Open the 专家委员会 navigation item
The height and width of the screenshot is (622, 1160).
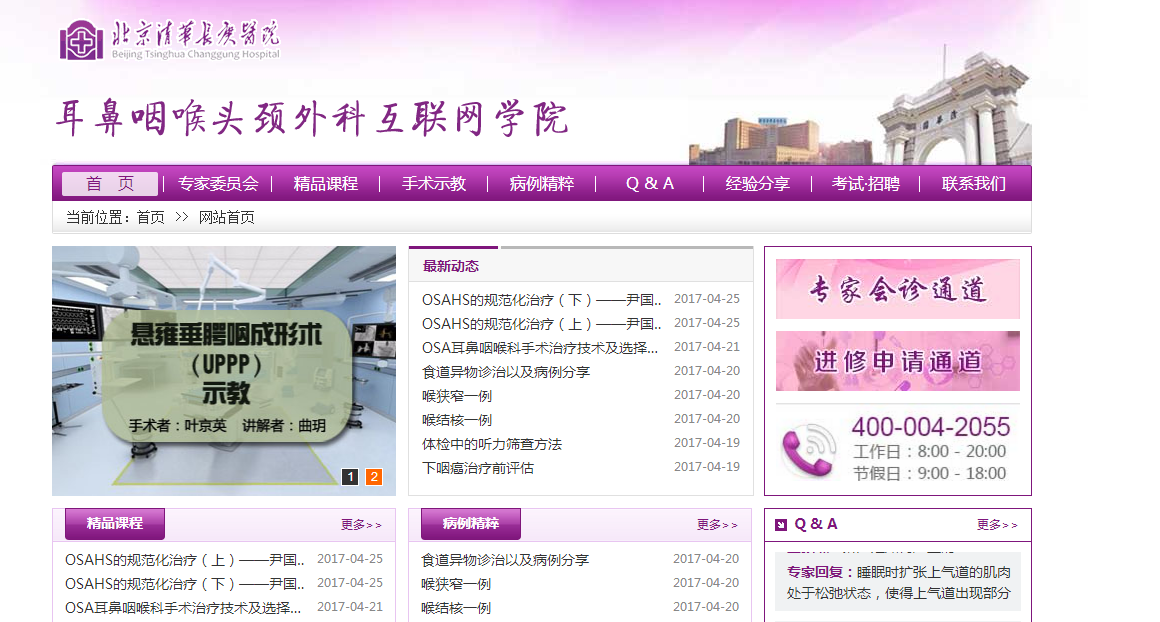pos(218,184)
